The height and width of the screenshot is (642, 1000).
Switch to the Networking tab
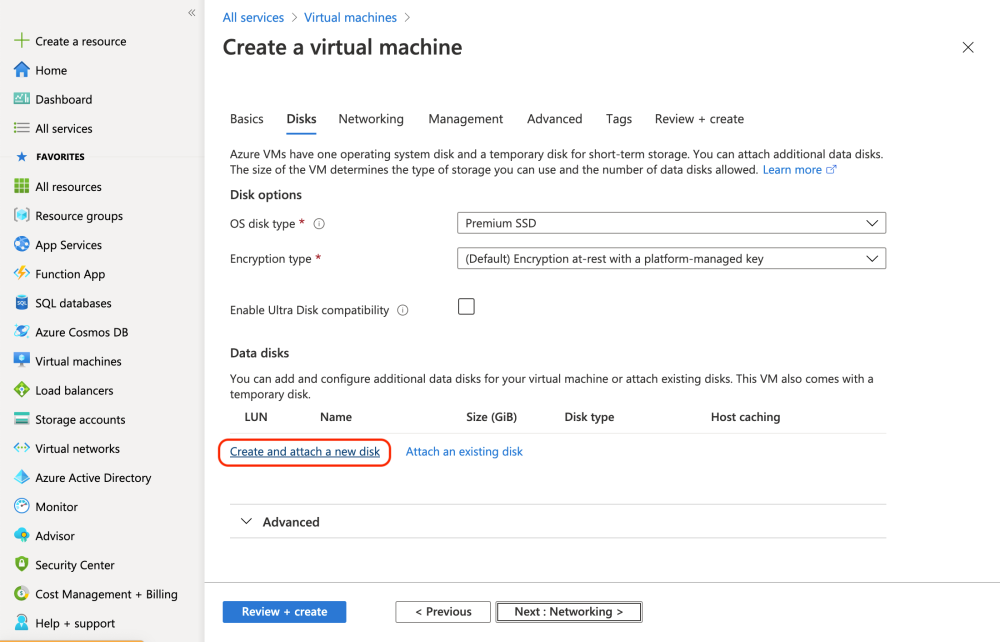tap(371, 119)
